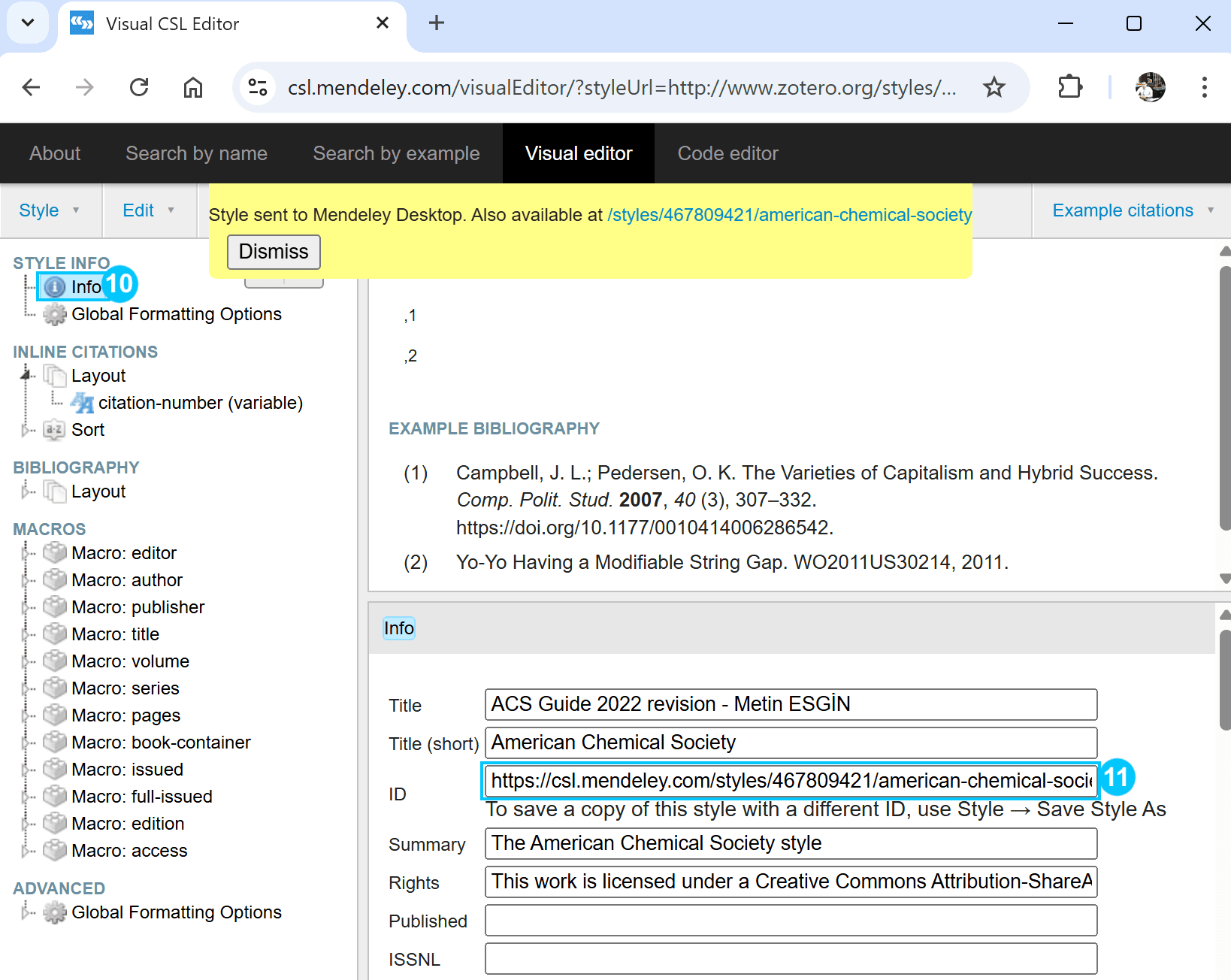The width and height of the screenshot is (1231, 980).
Task: Click the browser address bar URL
Action: tap(622, 87)
